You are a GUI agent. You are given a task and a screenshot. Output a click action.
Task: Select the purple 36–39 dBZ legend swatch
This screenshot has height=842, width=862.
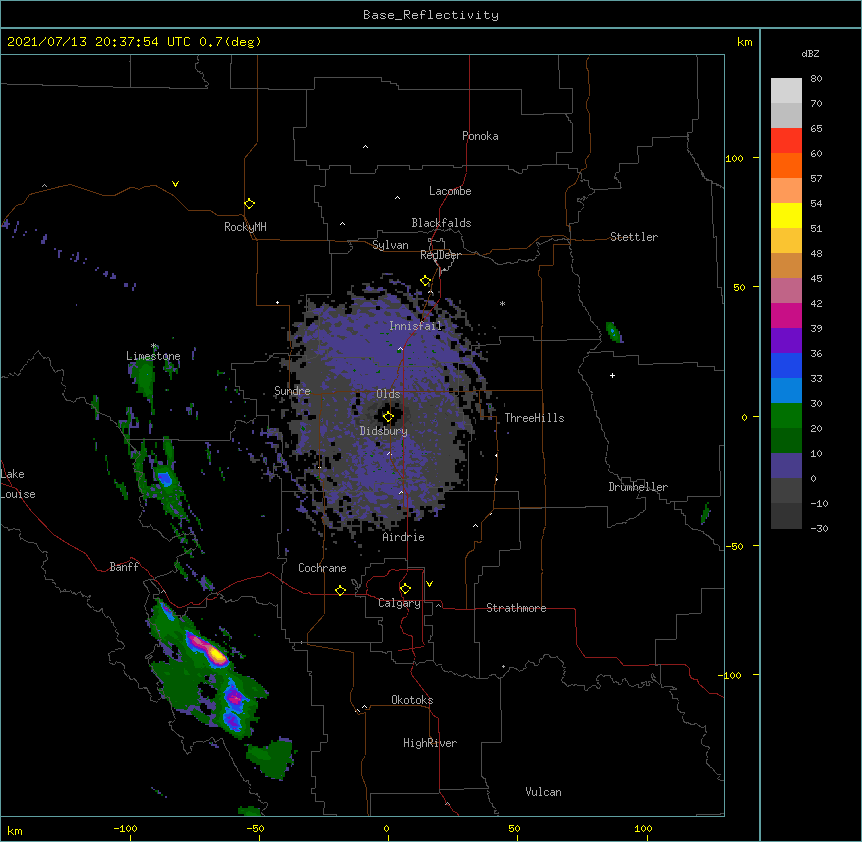[786, 341]
